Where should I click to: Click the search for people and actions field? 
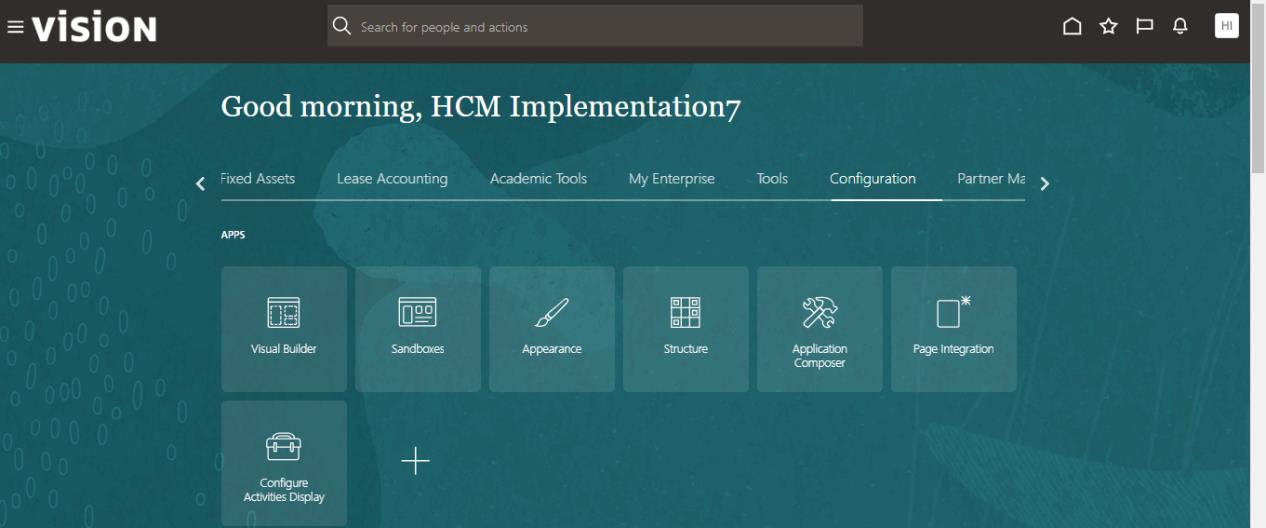pos(595,27)
